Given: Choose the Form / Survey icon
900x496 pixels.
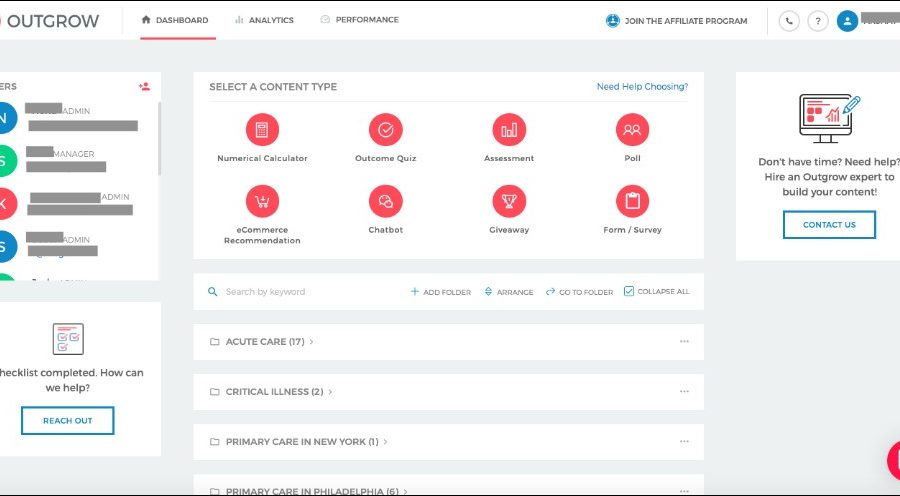Looking at the screenshot, I should [632, 202].
